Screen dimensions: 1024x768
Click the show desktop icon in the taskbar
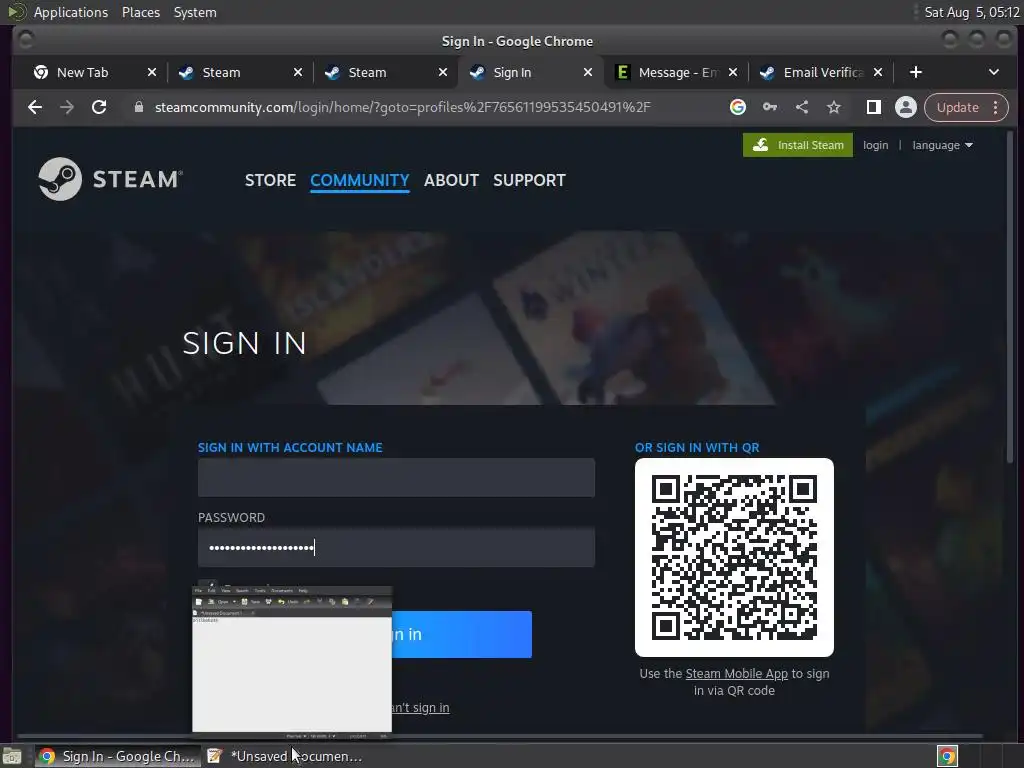pyautogui.click(x=12, y=756)
